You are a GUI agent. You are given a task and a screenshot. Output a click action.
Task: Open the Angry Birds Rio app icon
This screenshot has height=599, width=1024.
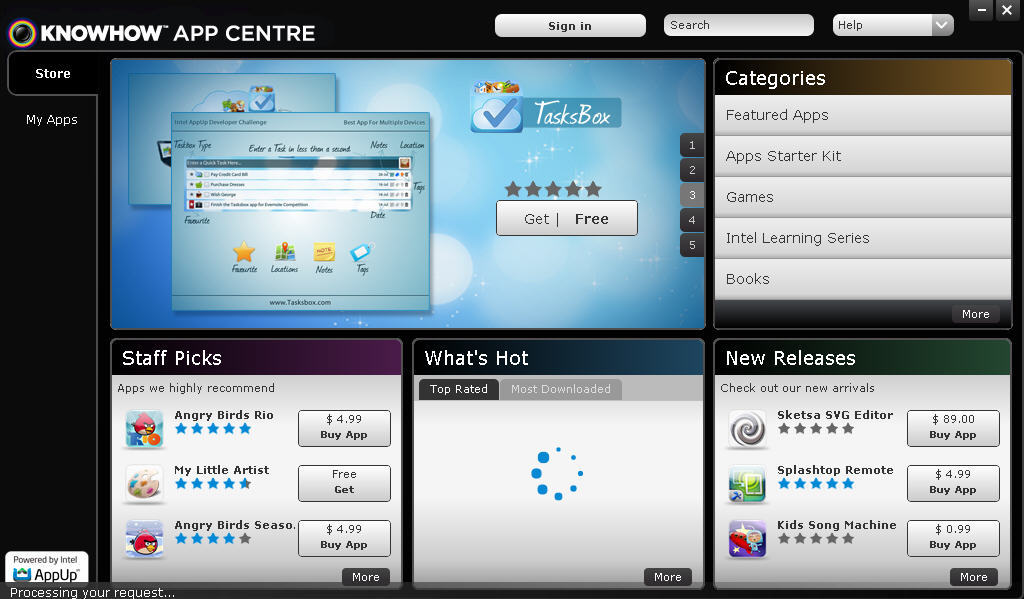click(144, 428)
